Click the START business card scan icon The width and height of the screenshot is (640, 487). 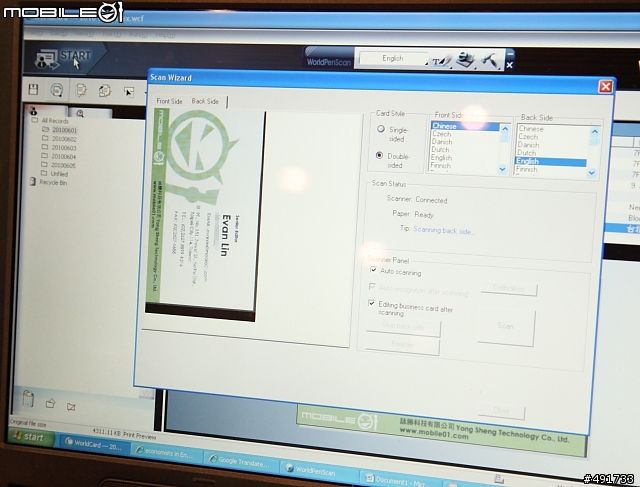coord(47,60)
